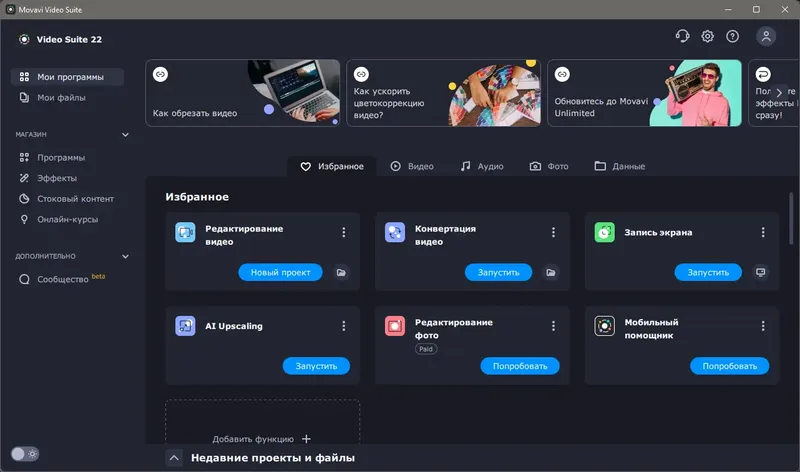Click Мобильный помощник app icon

tap(605, 326)
